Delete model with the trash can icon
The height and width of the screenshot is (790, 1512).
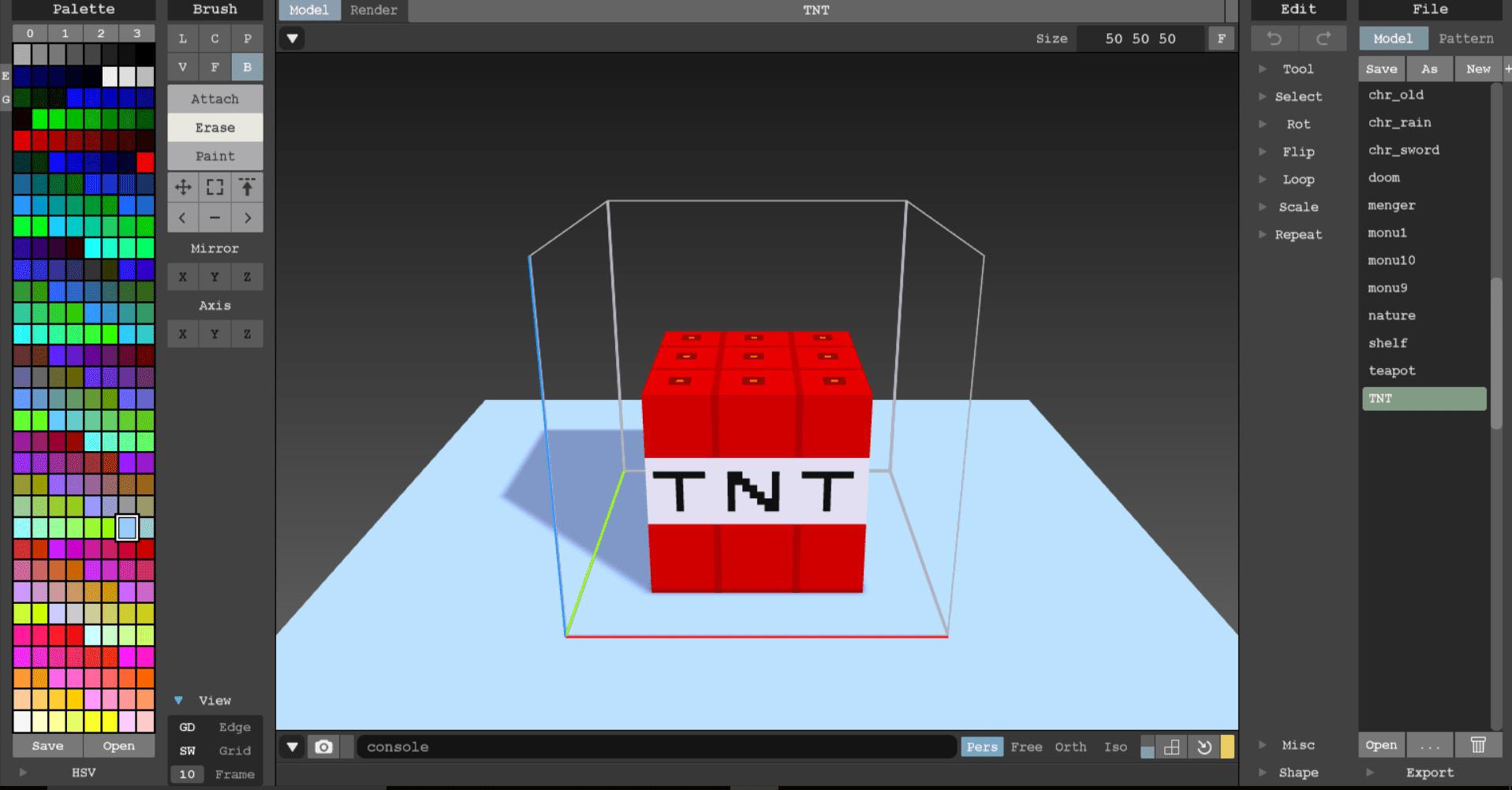[1477, 745]
